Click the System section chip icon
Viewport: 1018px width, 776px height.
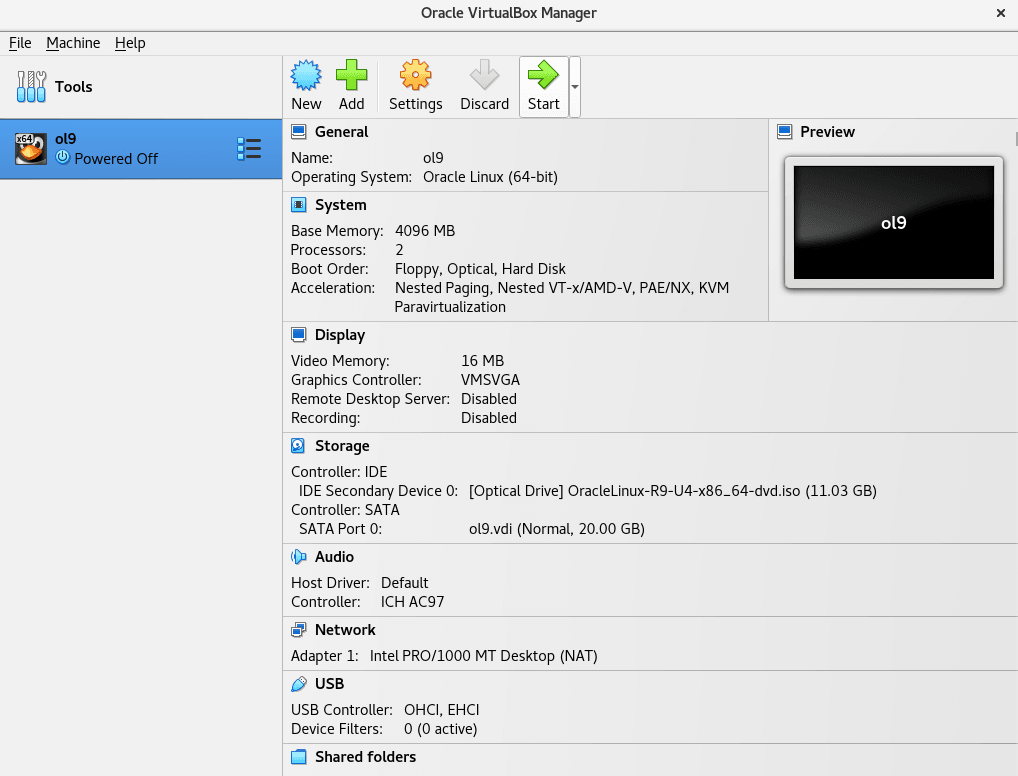(299, 205)
